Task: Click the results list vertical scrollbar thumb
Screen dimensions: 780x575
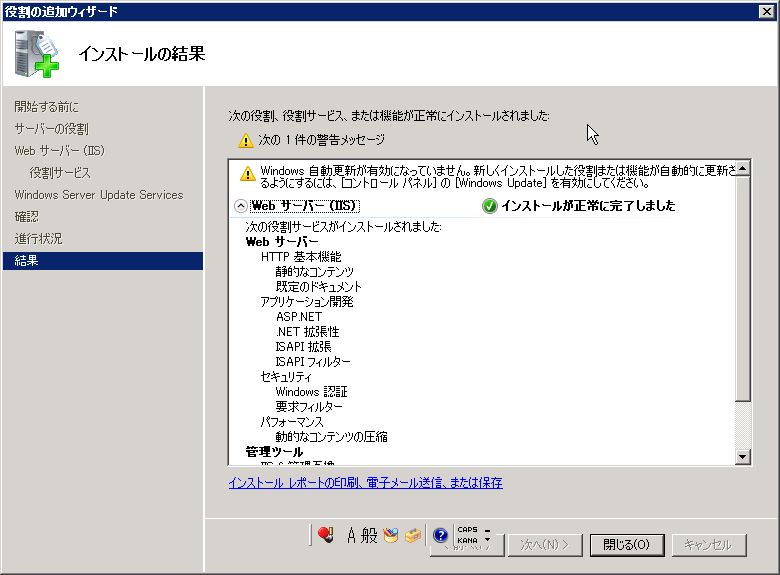Action: pyautogui.click(x=742, y=288)
